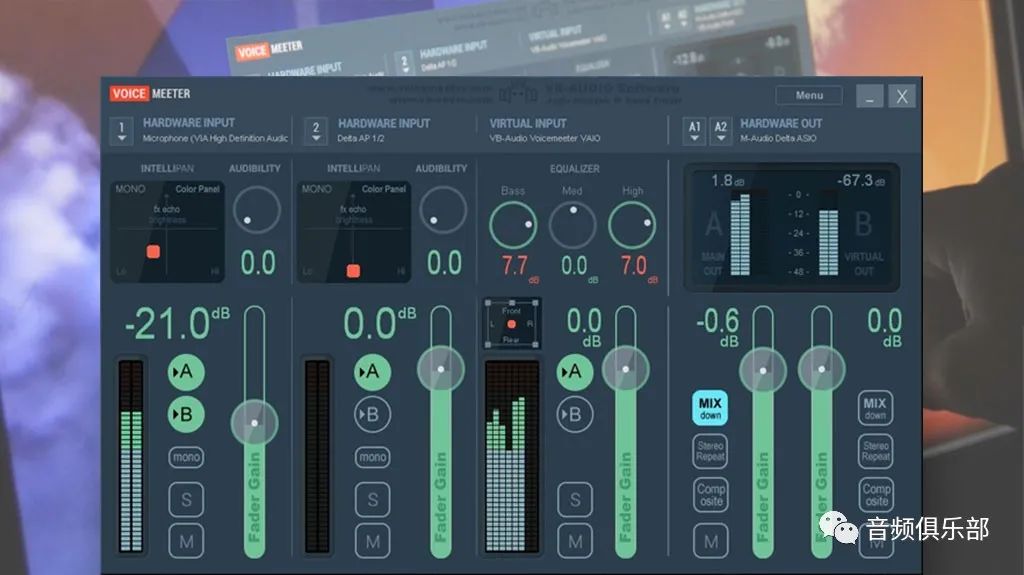Solo hardware input 1 strip
The width and height of the screenshot is (1024, 575).
186,500
